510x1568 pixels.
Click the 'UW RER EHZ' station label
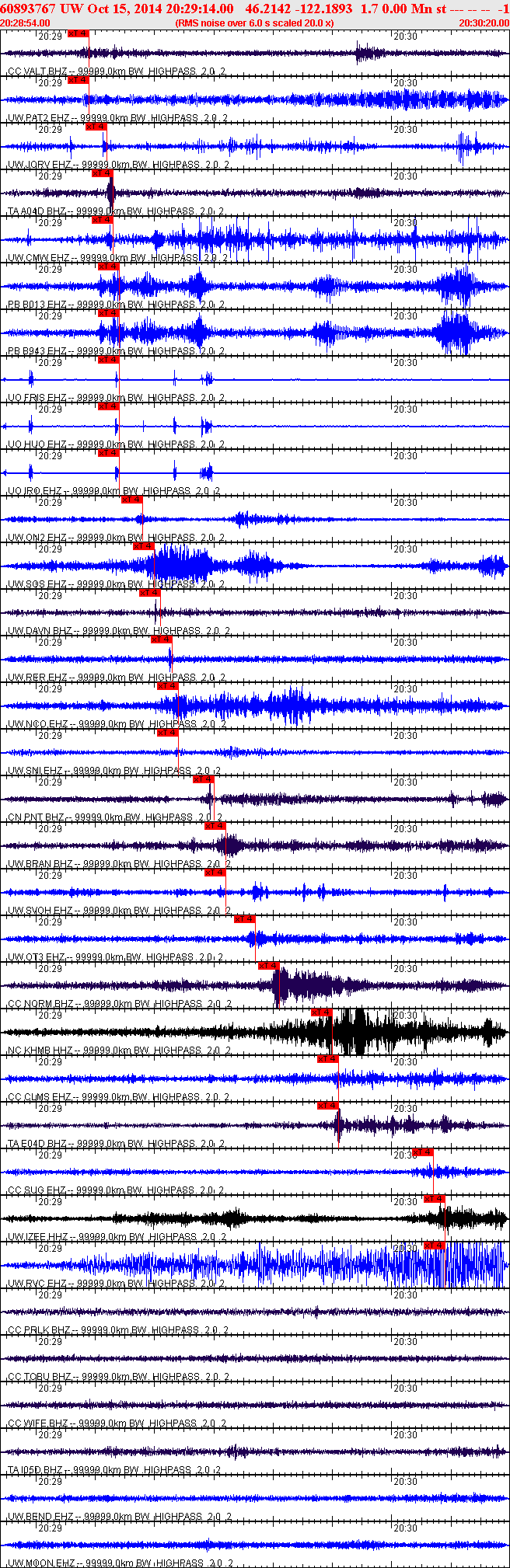click(37, 678)
